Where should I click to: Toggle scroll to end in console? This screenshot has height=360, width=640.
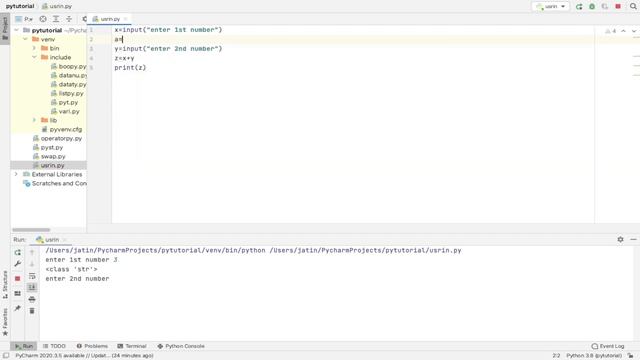pyautogui.click(x=32, y=288)
